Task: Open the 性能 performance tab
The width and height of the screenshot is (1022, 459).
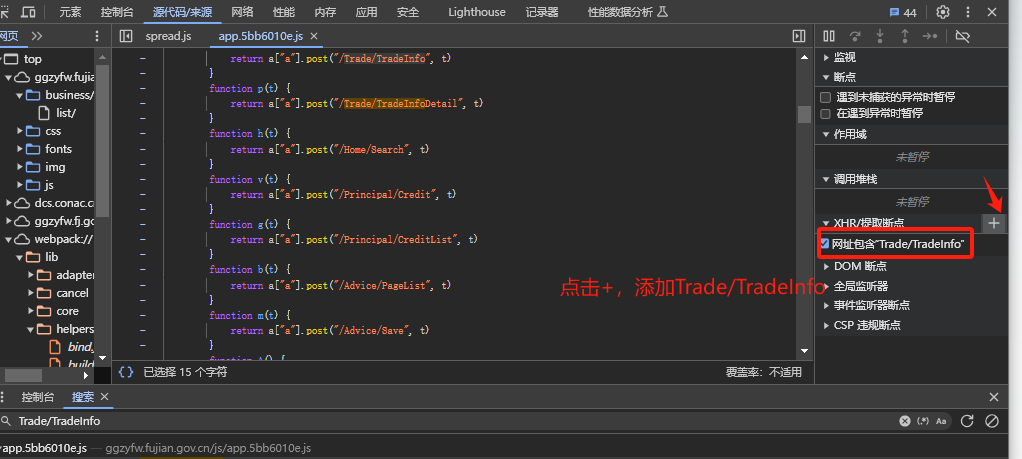Action: pyautogui.click(x=284, y=12)
